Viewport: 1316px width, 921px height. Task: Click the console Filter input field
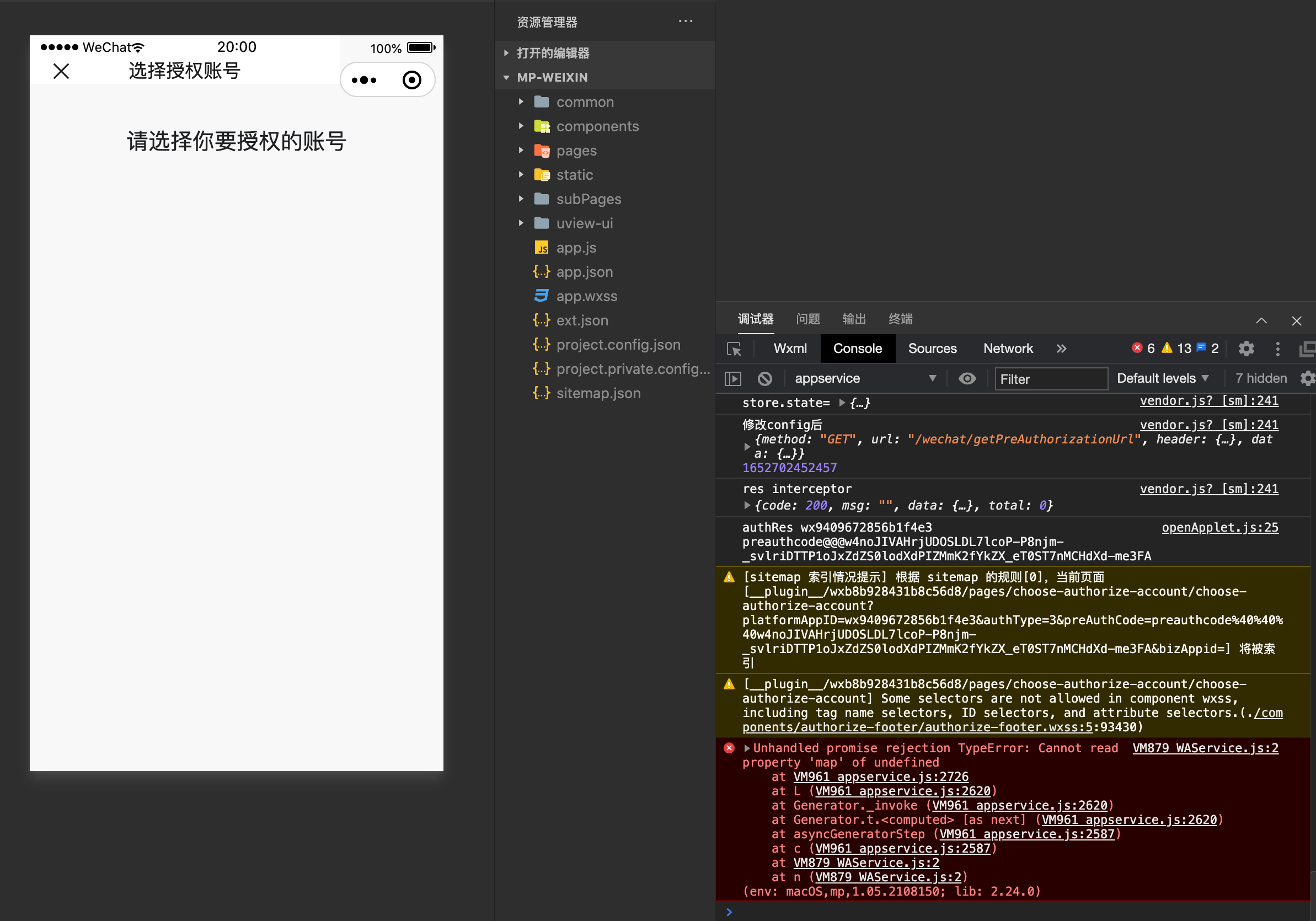1050,379
